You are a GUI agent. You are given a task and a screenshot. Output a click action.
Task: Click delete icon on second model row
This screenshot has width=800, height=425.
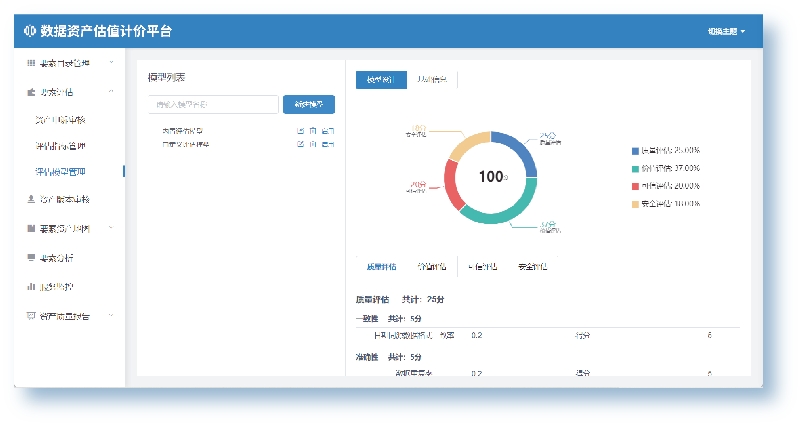click(x=329, y=145)
